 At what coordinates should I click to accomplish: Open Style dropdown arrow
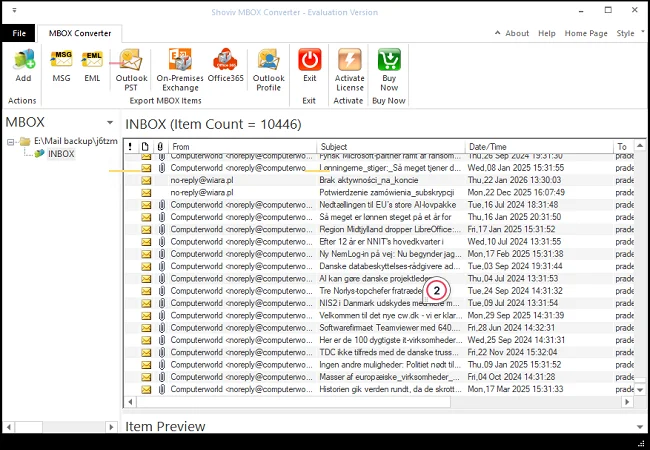(x=643, y=31)
